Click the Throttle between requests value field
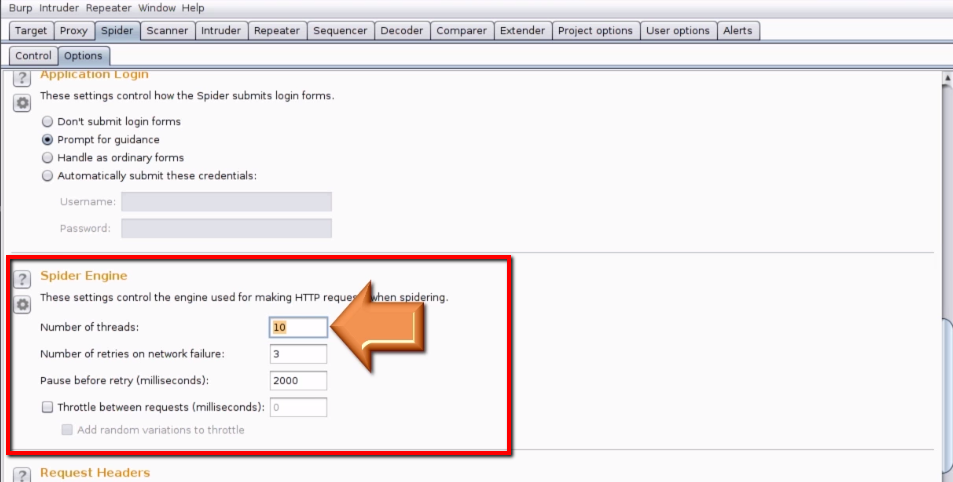 tap(298, 407)
